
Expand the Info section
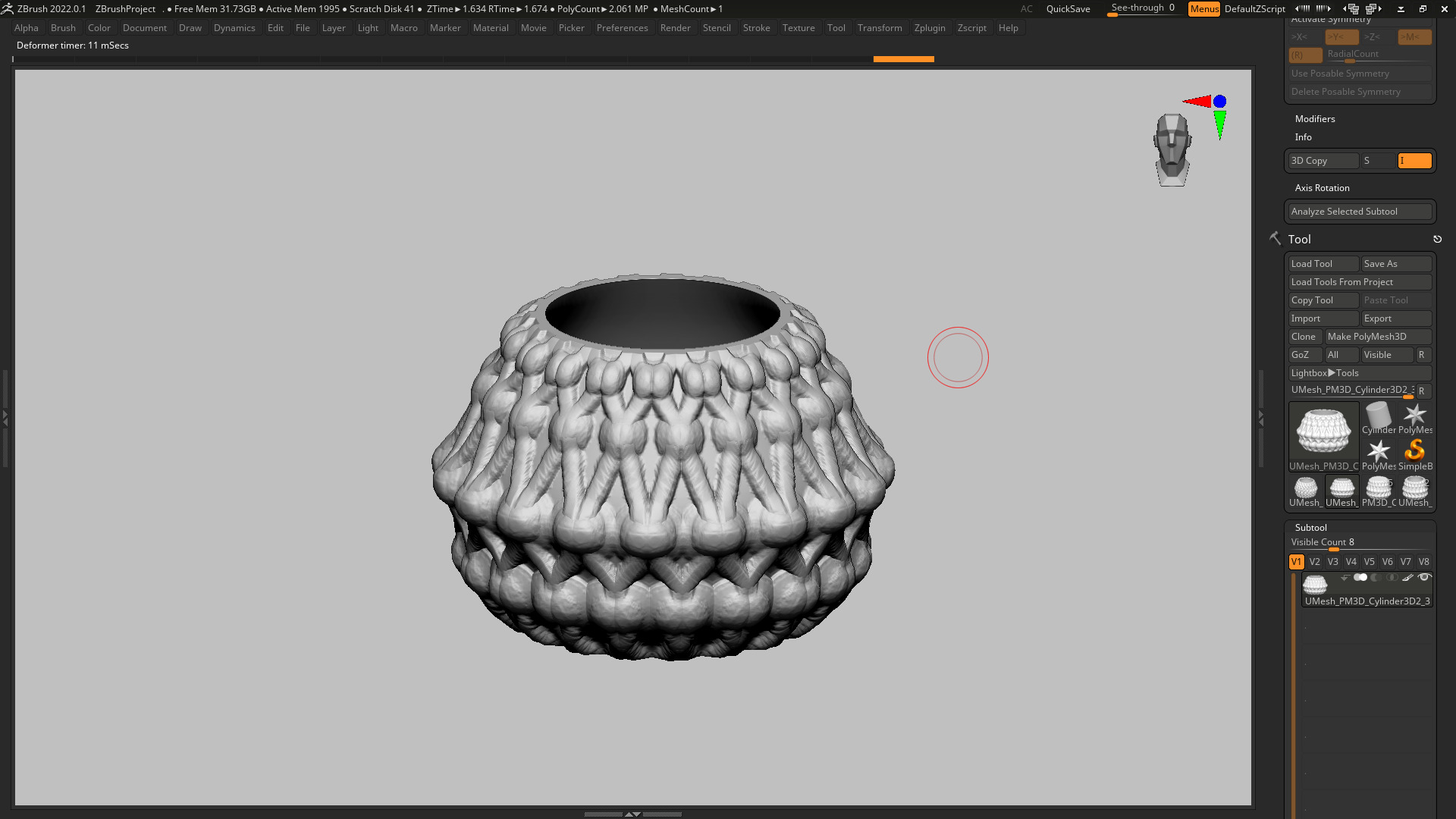point(1303,137)
